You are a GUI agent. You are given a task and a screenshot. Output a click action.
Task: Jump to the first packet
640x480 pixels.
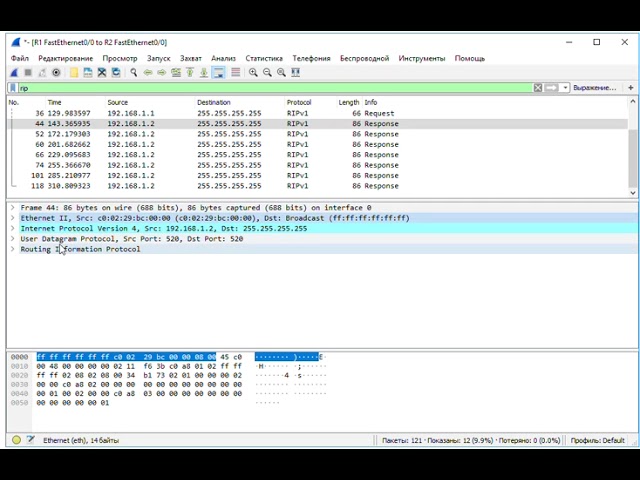pos(190,73)
